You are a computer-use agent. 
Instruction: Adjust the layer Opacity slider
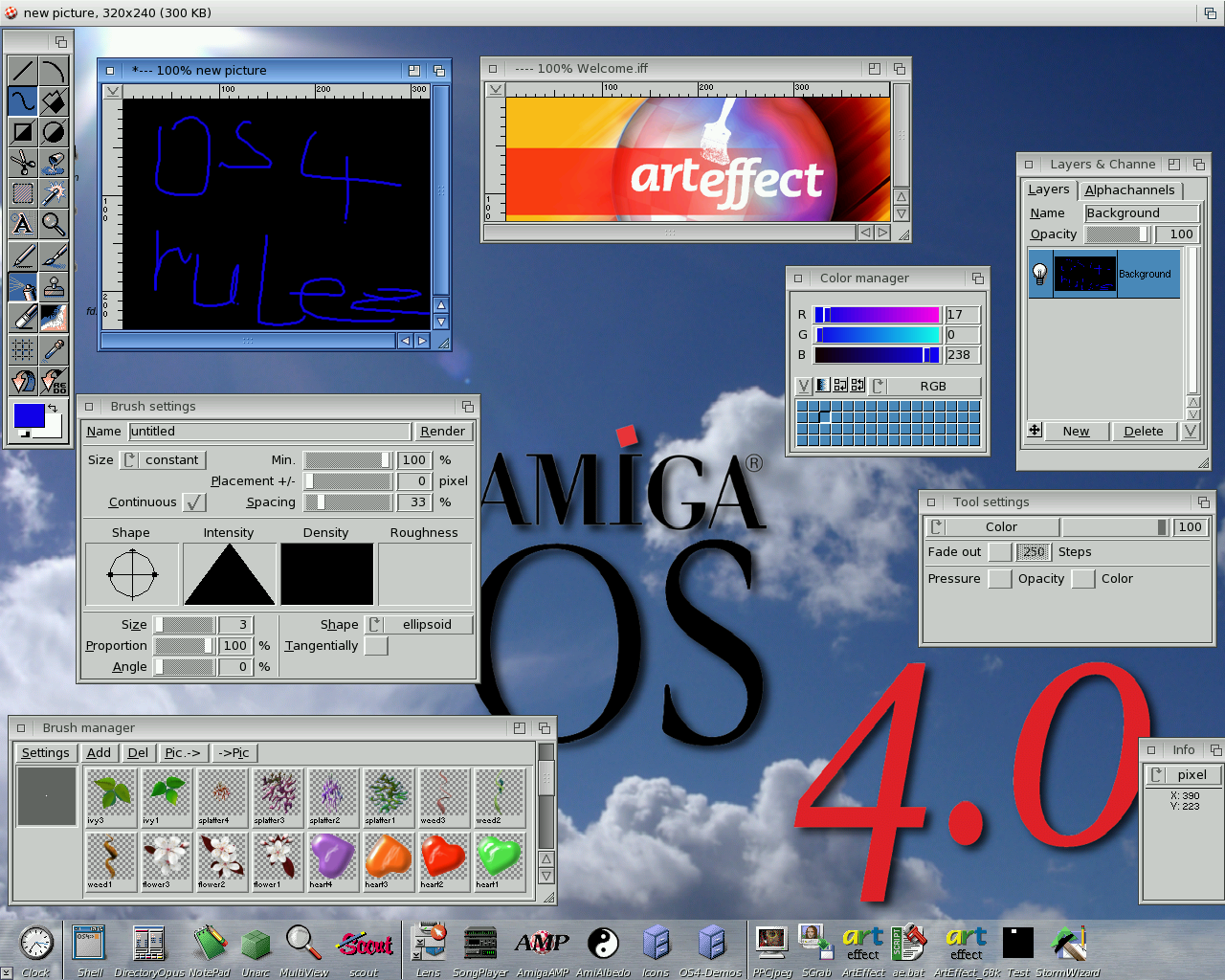click(1118, 234)
